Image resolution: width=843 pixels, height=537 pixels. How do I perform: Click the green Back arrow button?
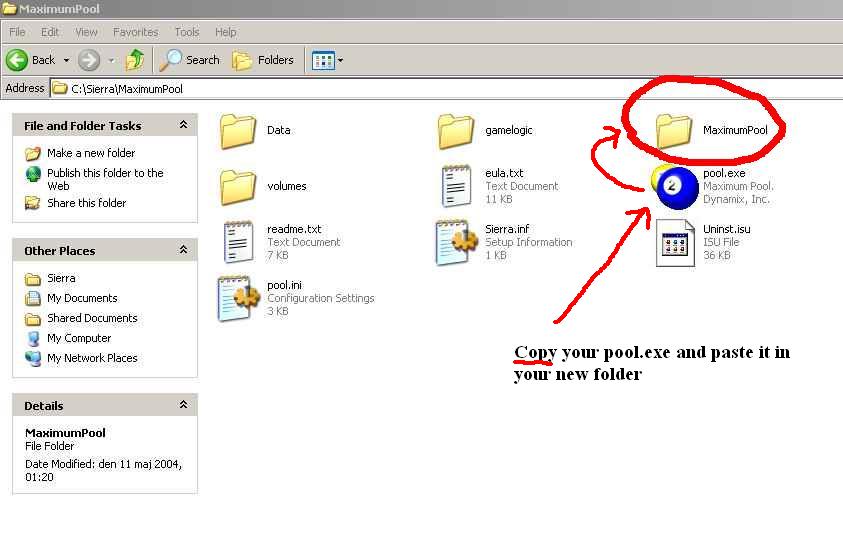click(17, 60)
